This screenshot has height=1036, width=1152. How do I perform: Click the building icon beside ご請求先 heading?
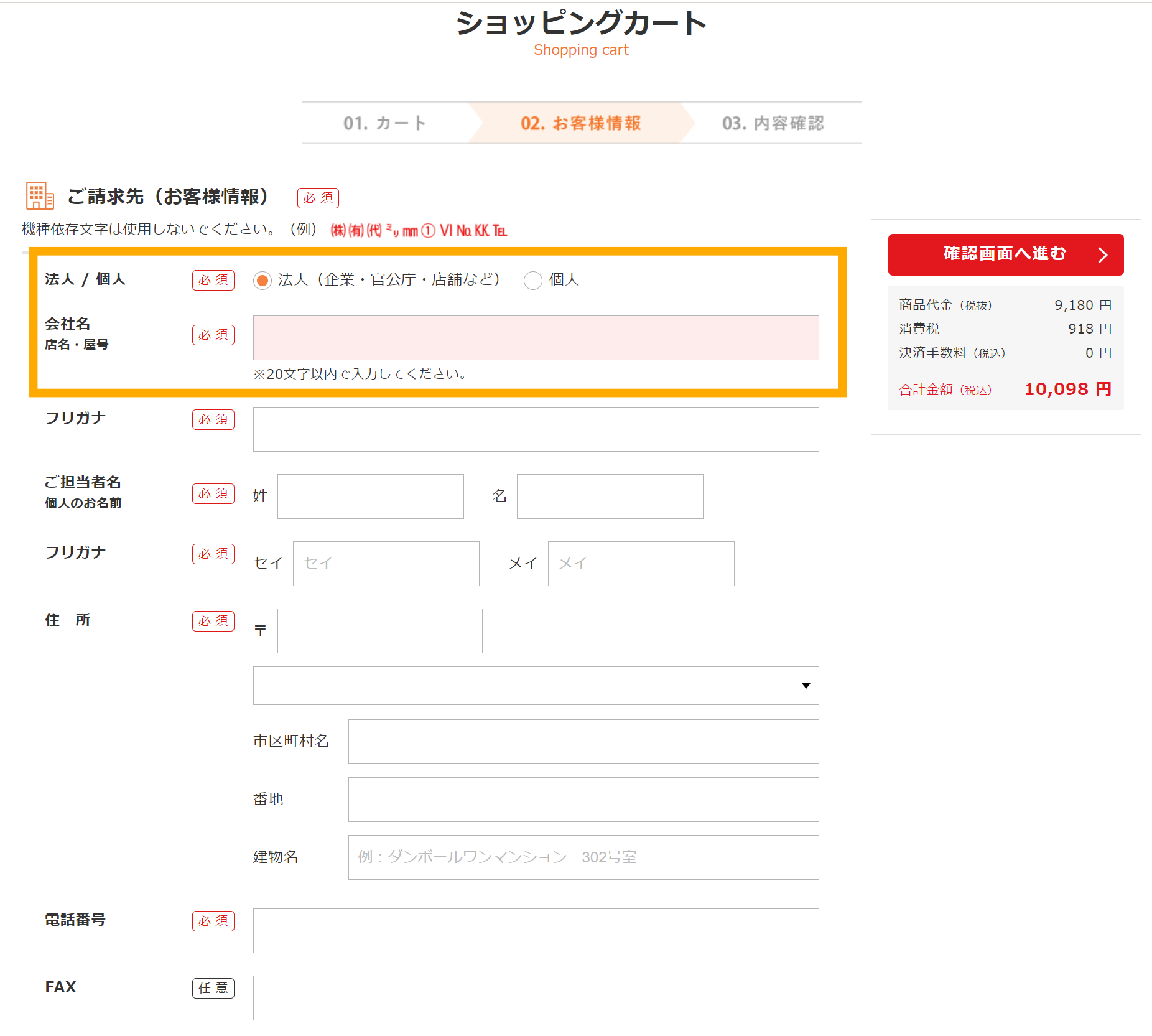tap(40, 196)
